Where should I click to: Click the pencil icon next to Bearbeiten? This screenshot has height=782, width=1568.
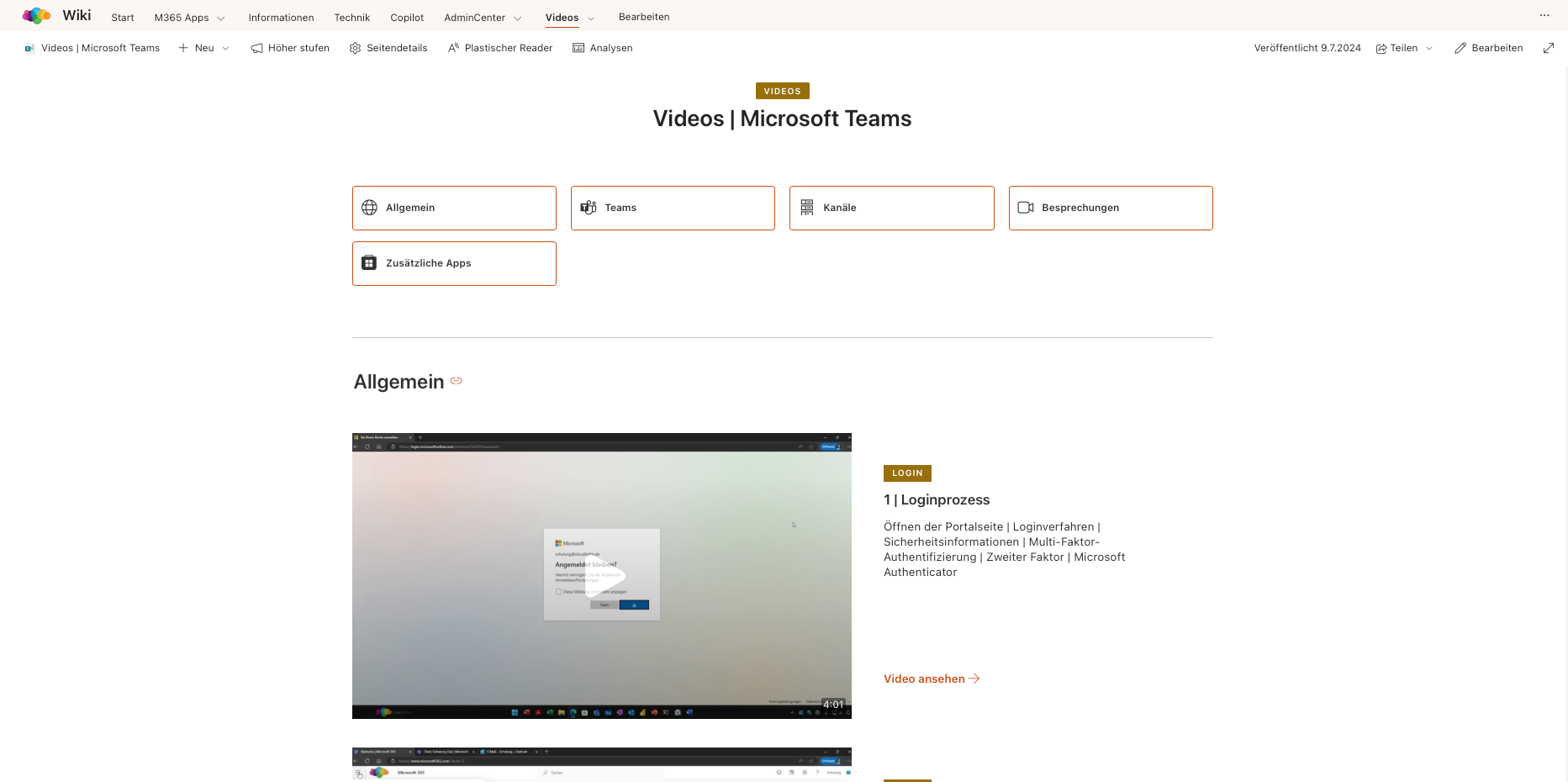point(1460,49)
